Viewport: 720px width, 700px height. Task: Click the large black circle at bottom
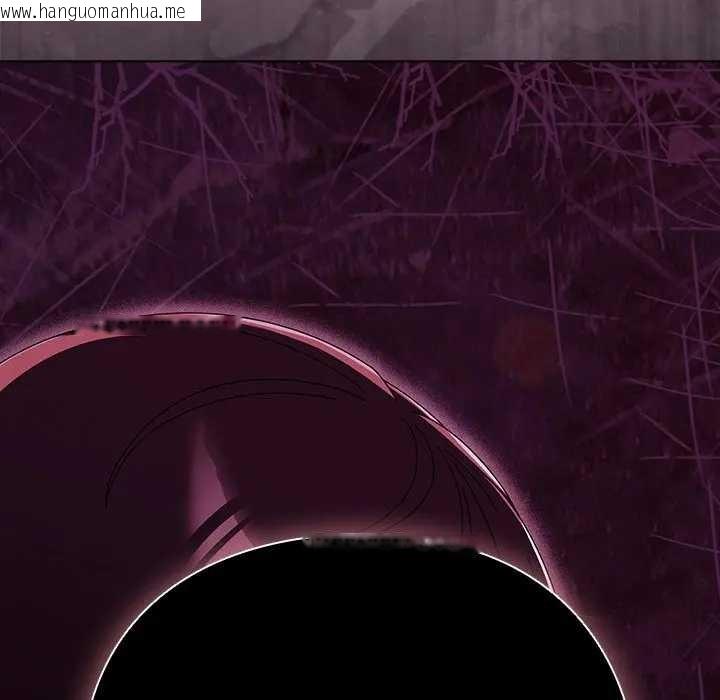360,630
